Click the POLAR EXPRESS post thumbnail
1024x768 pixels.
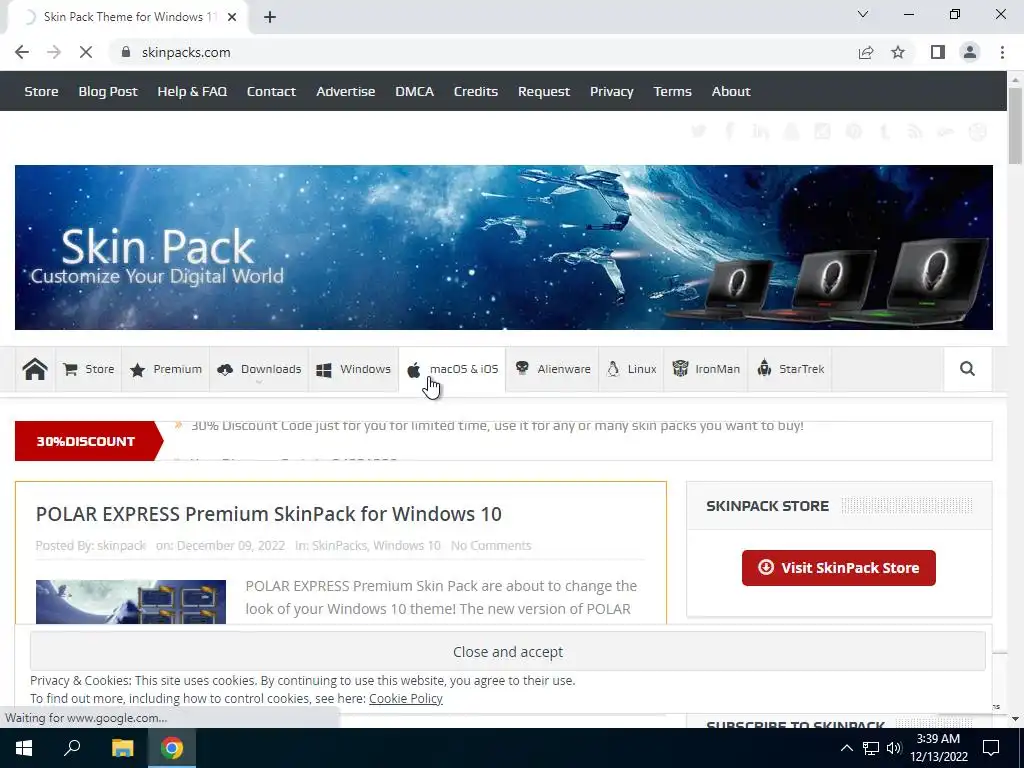click(x=131, y=601)
